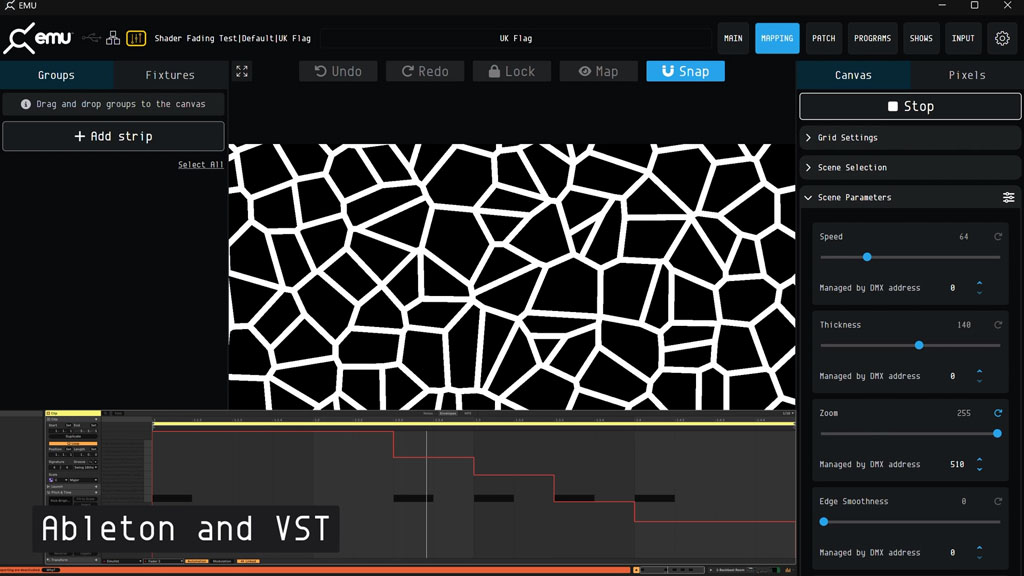Viewport: 1024px width, 576px height.
Task: Open the Scene Parameters filter settings icon
Action: click(x=1008, y=198)
